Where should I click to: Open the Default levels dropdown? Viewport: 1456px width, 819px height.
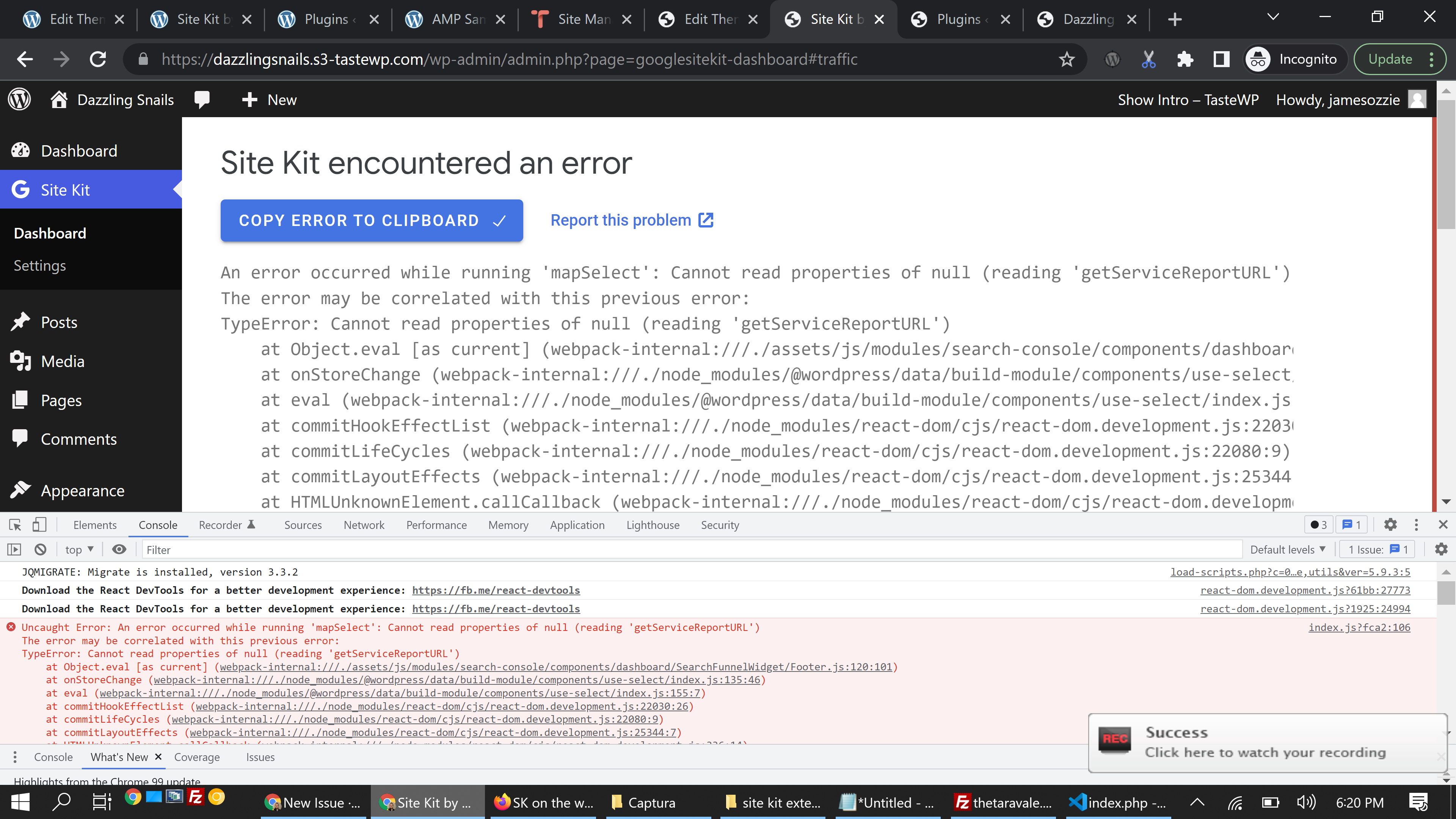pos(1288,549)
